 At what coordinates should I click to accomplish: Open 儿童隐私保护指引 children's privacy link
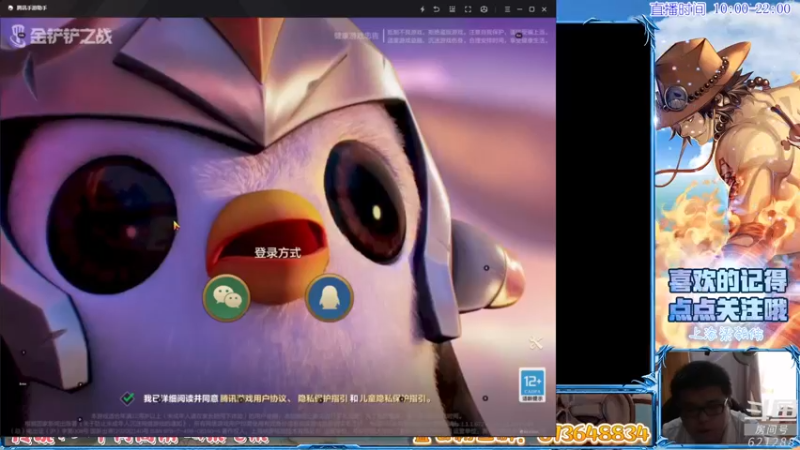pos(393,398)
